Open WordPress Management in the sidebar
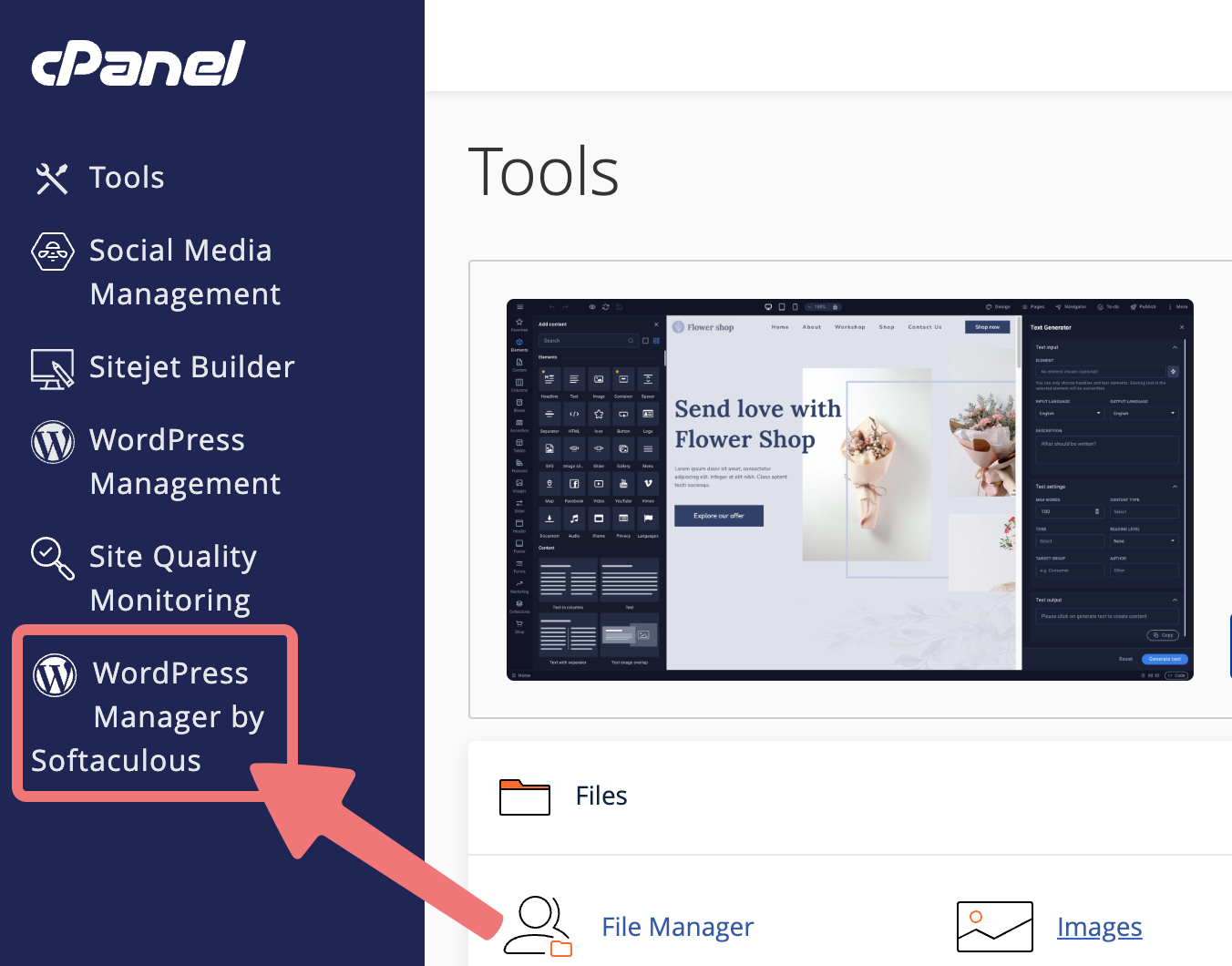The image size is (1232, 966). [x=156, y=461]
